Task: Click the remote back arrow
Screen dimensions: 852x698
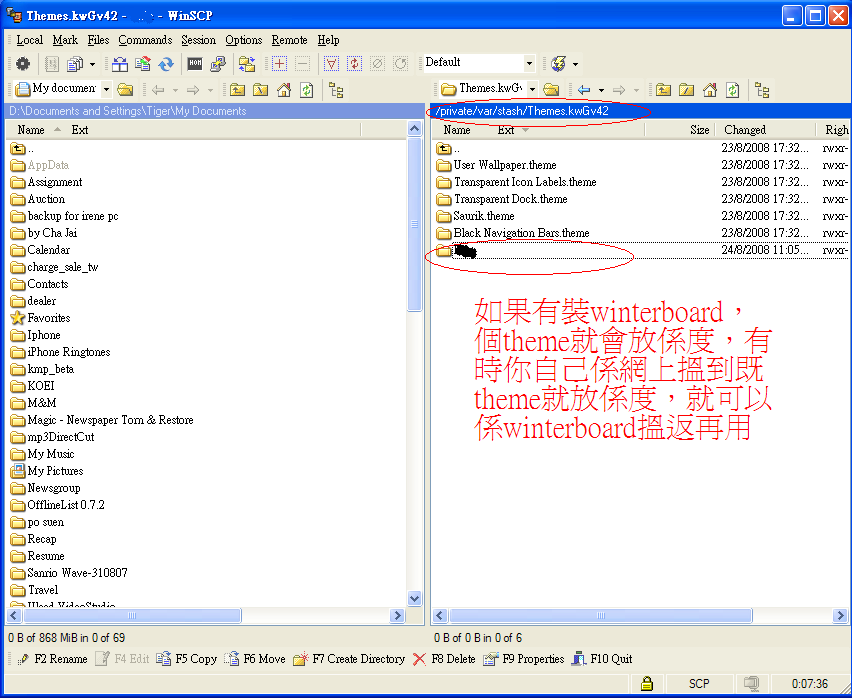Action: (584, 90)
